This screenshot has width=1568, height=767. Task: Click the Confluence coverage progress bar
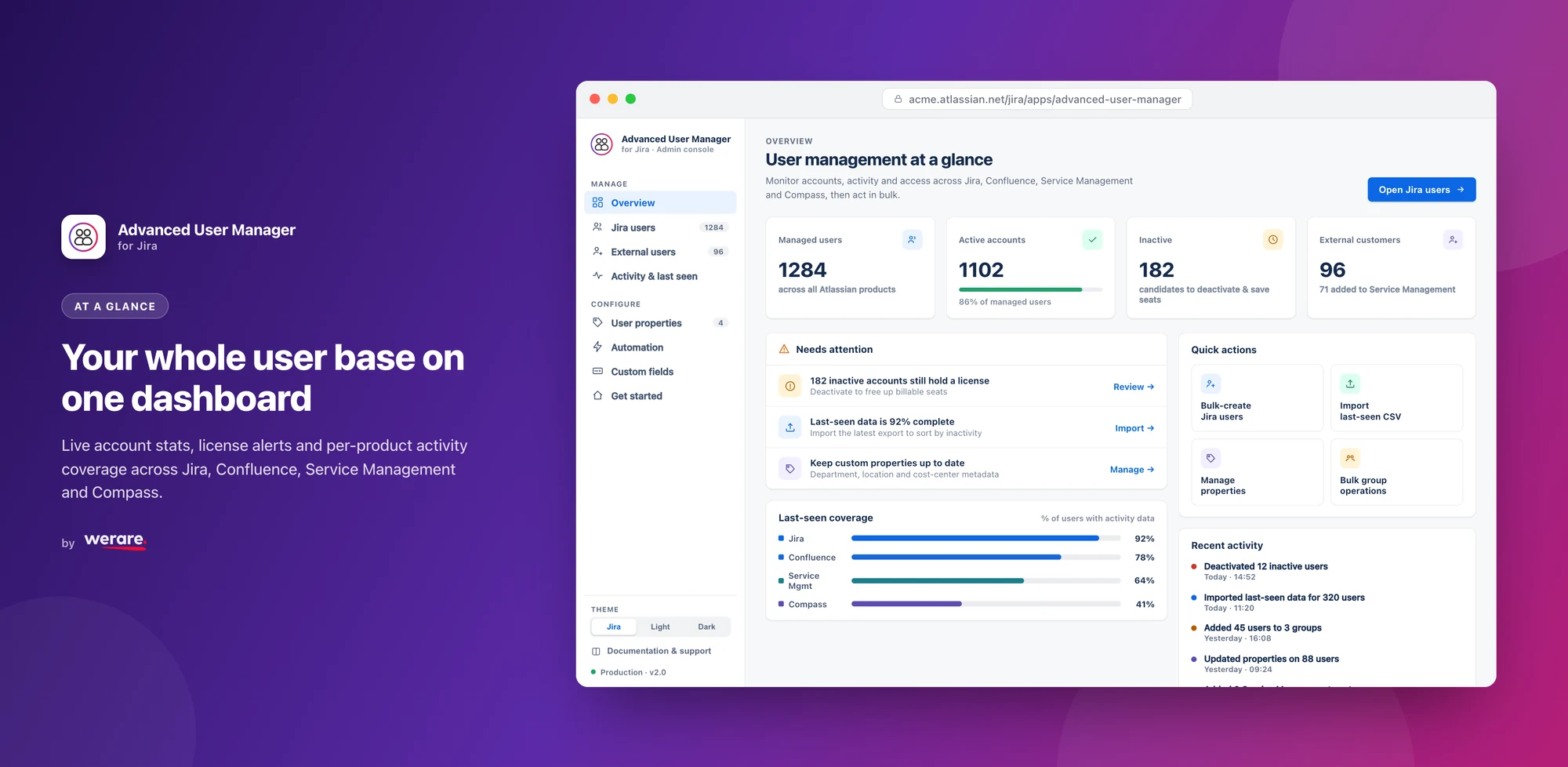985,557
